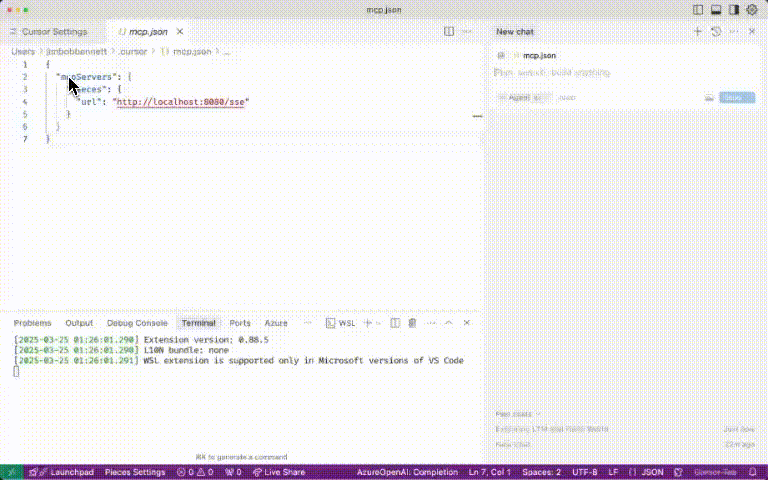
Task: Start Live Share session
Action: pos(279,472)
